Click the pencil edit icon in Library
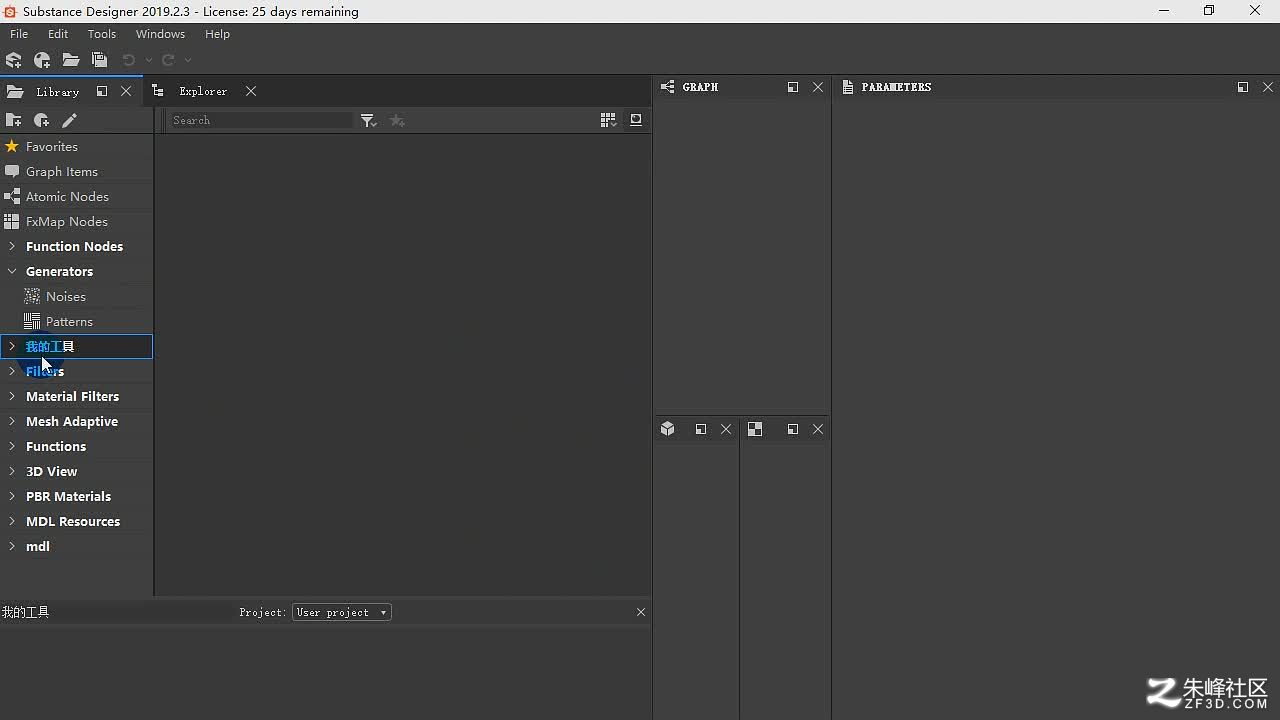Viewport: 1280px width, 720px height. click(69, 120)
